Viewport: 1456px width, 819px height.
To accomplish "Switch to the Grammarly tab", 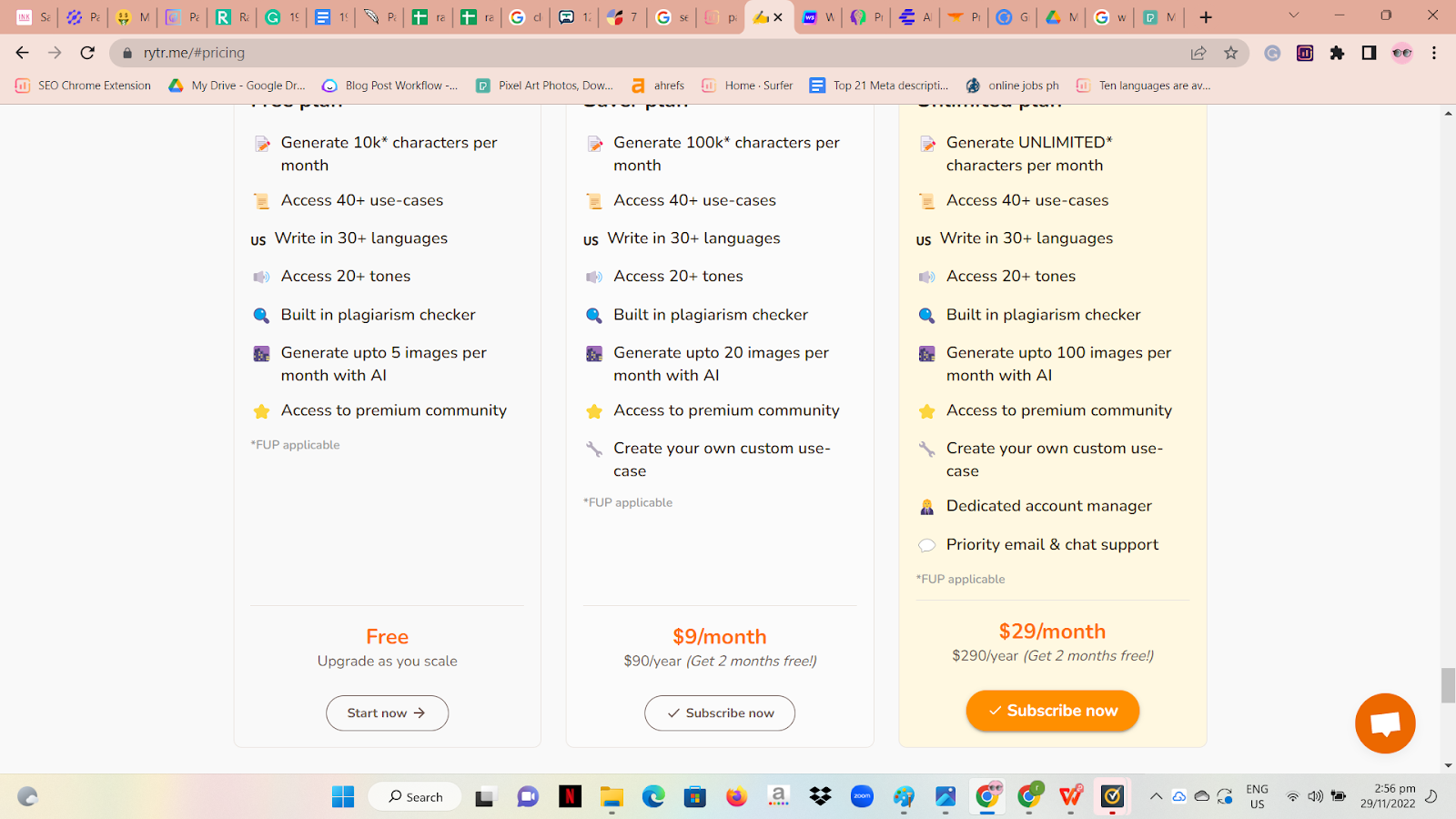I will pyautogui.click(x=281, y=17).
